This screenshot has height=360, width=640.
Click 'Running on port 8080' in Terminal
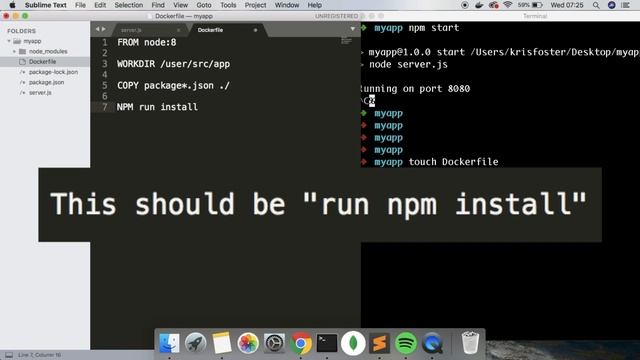click(416, 89)
